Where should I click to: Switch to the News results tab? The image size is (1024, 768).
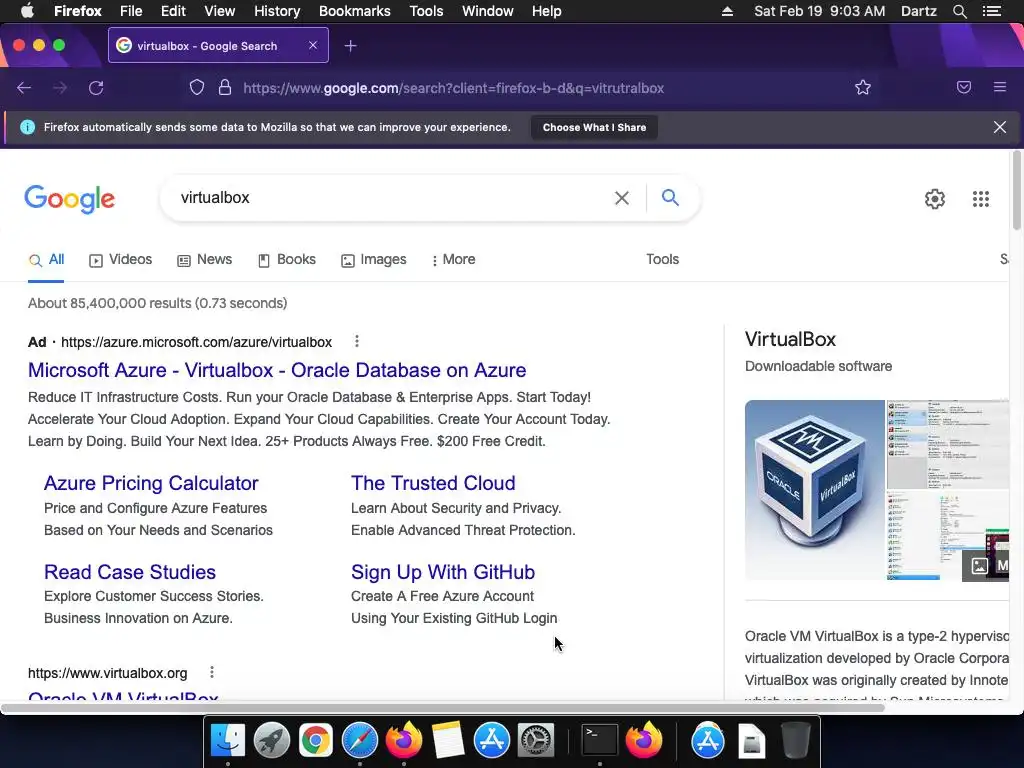pos(204,260)
